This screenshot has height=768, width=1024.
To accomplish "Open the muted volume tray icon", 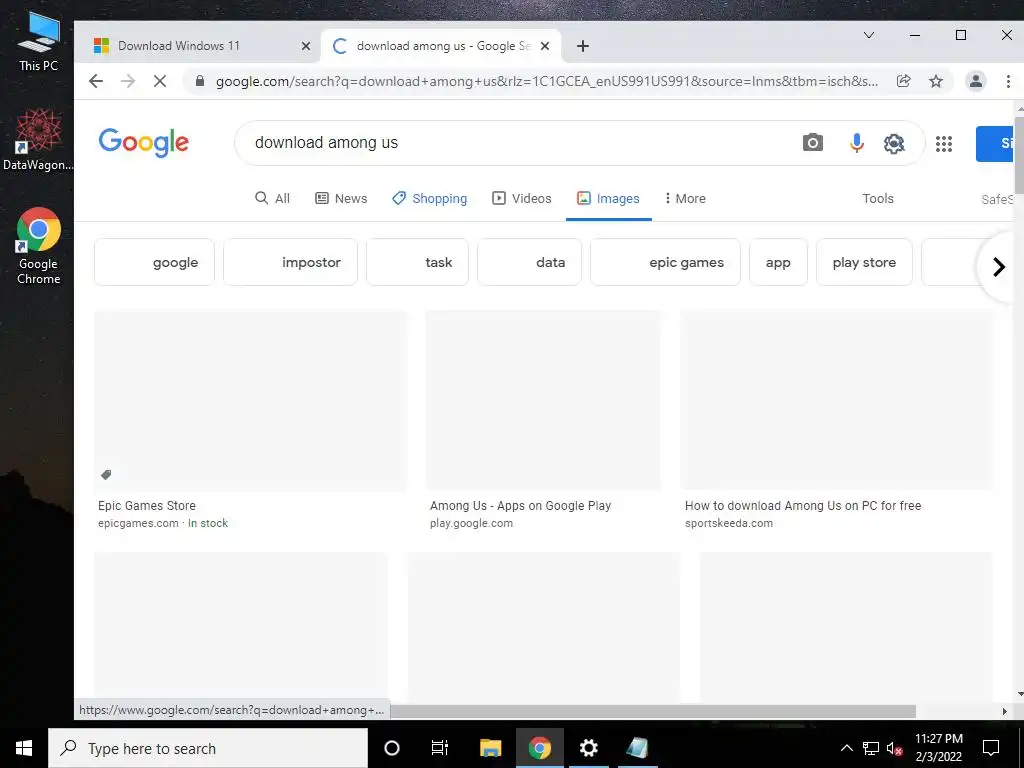I will [x=895, y=748].
